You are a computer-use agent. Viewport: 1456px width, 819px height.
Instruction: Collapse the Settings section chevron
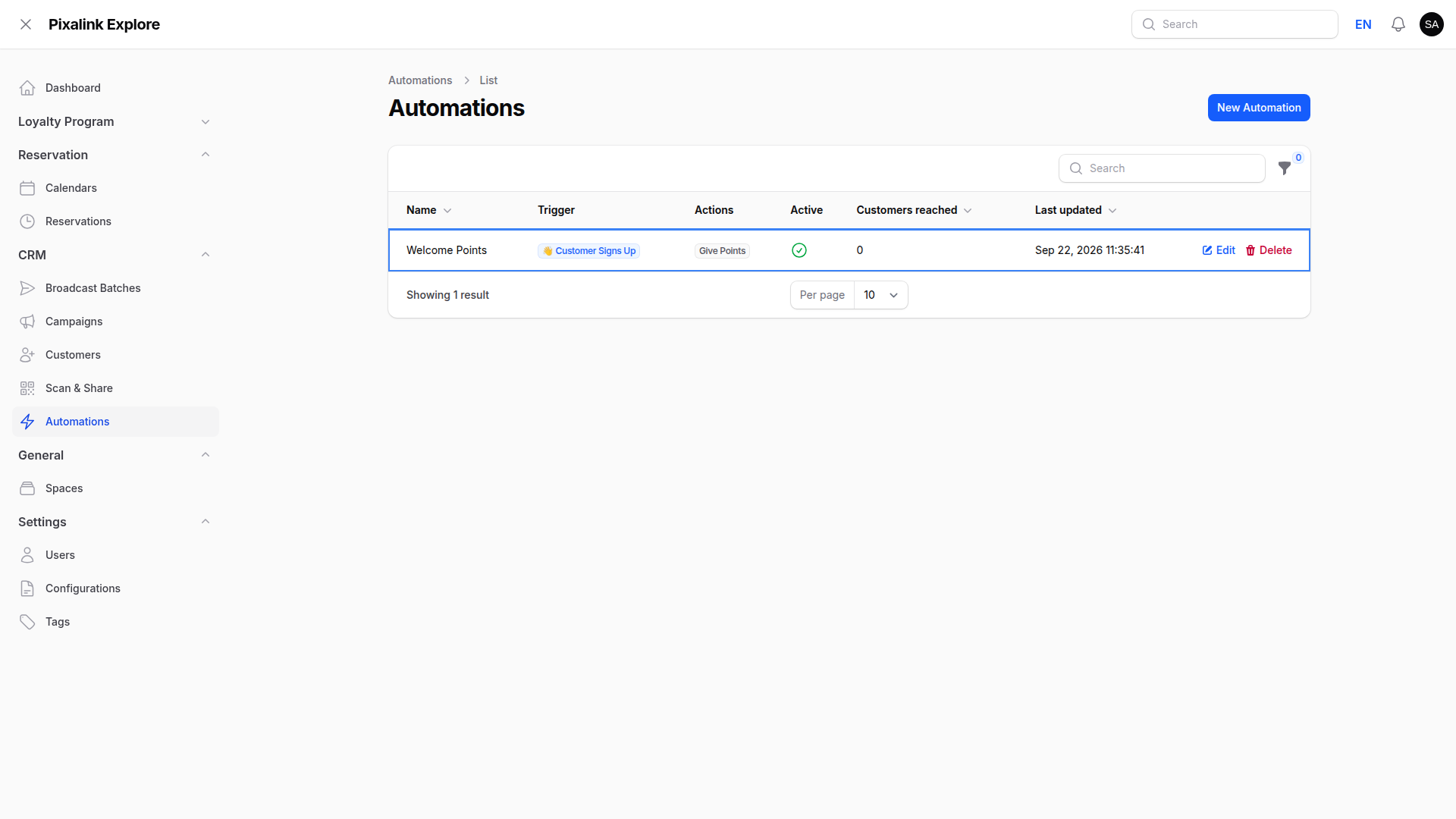206,522
